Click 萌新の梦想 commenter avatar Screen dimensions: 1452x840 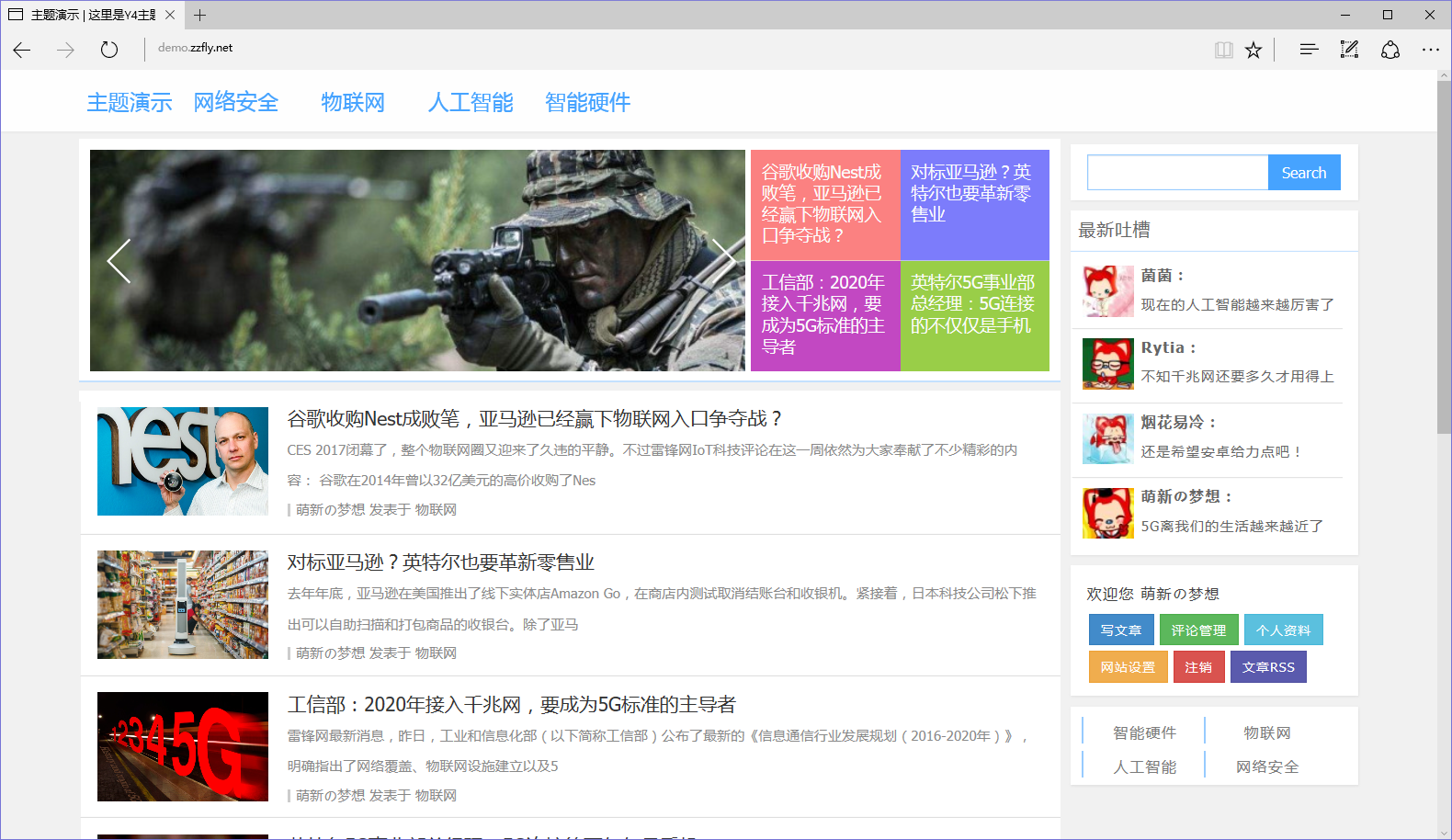(x=1108, y=513)
